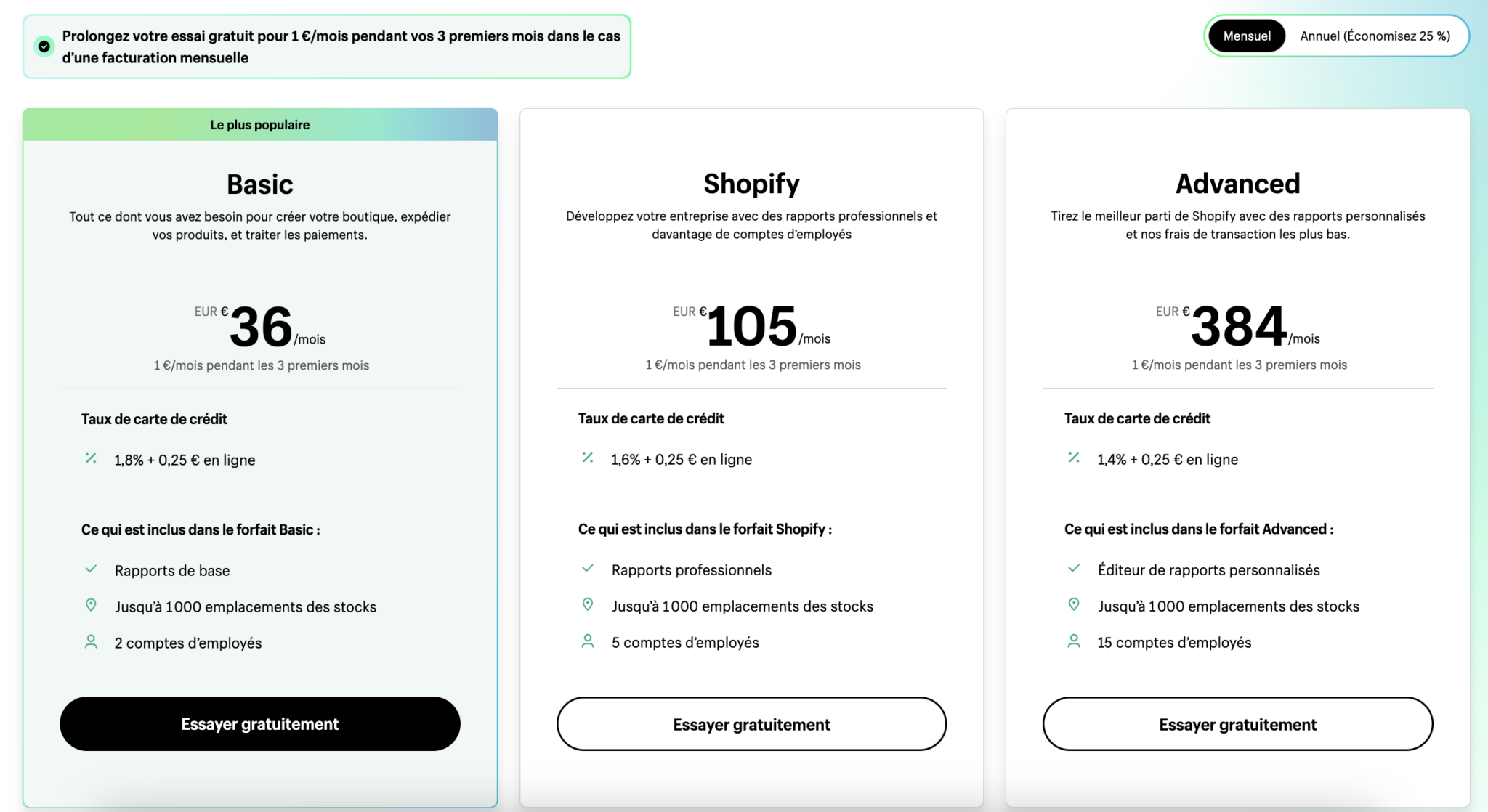Click the checkmark beside Éditeur de rapports personnalisés
The height and width of the screenshot is (812, 1488).
(1074, 569)
